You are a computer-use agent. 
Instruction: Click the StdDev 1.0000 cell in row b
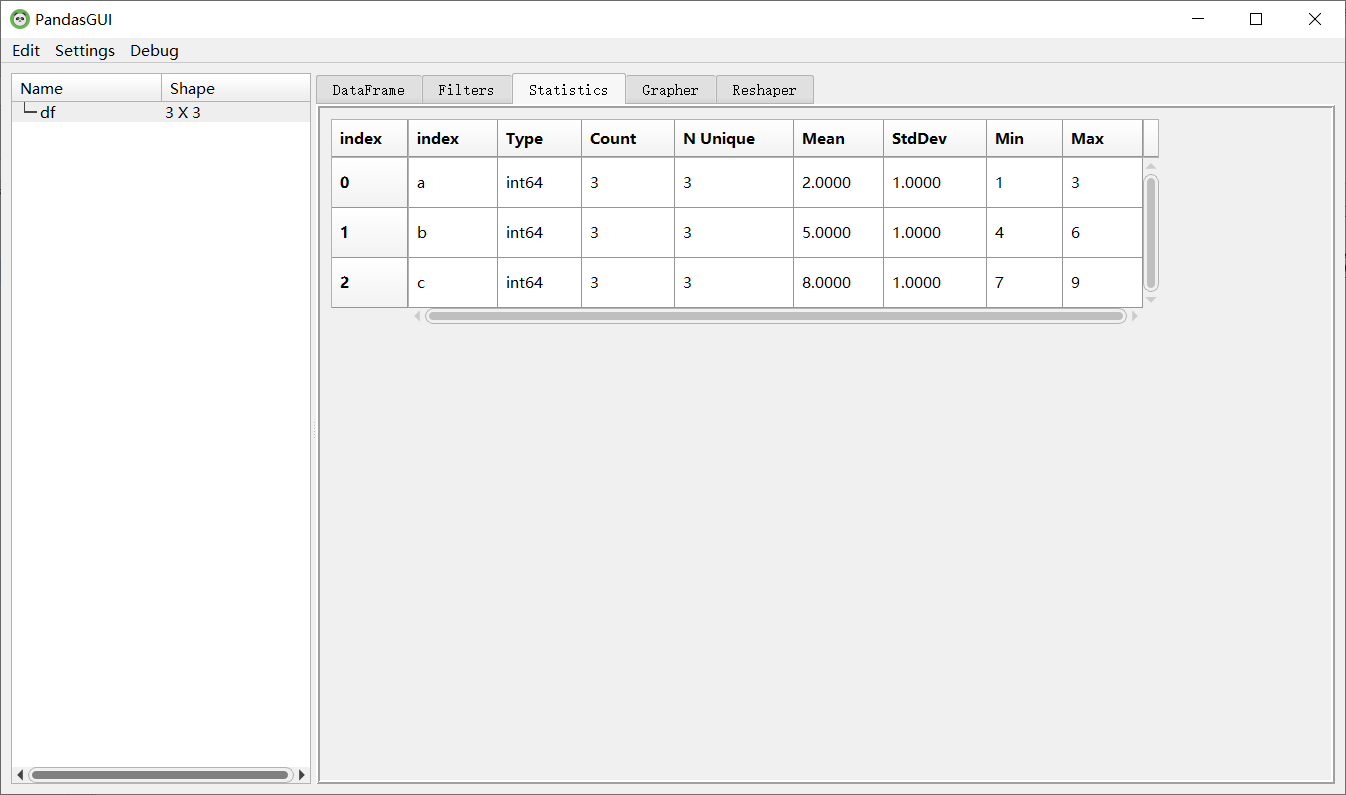(934, 233)
